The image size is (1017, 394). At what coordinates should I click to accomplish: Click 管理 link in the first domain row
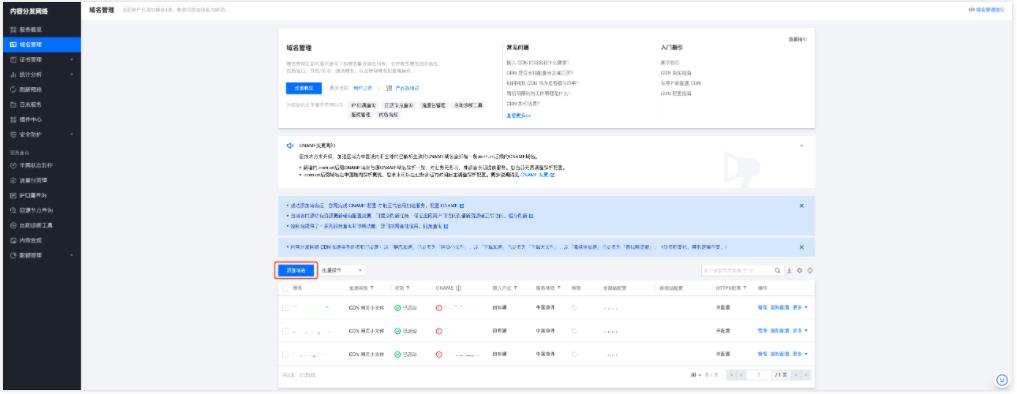click(x=762, y=308)
